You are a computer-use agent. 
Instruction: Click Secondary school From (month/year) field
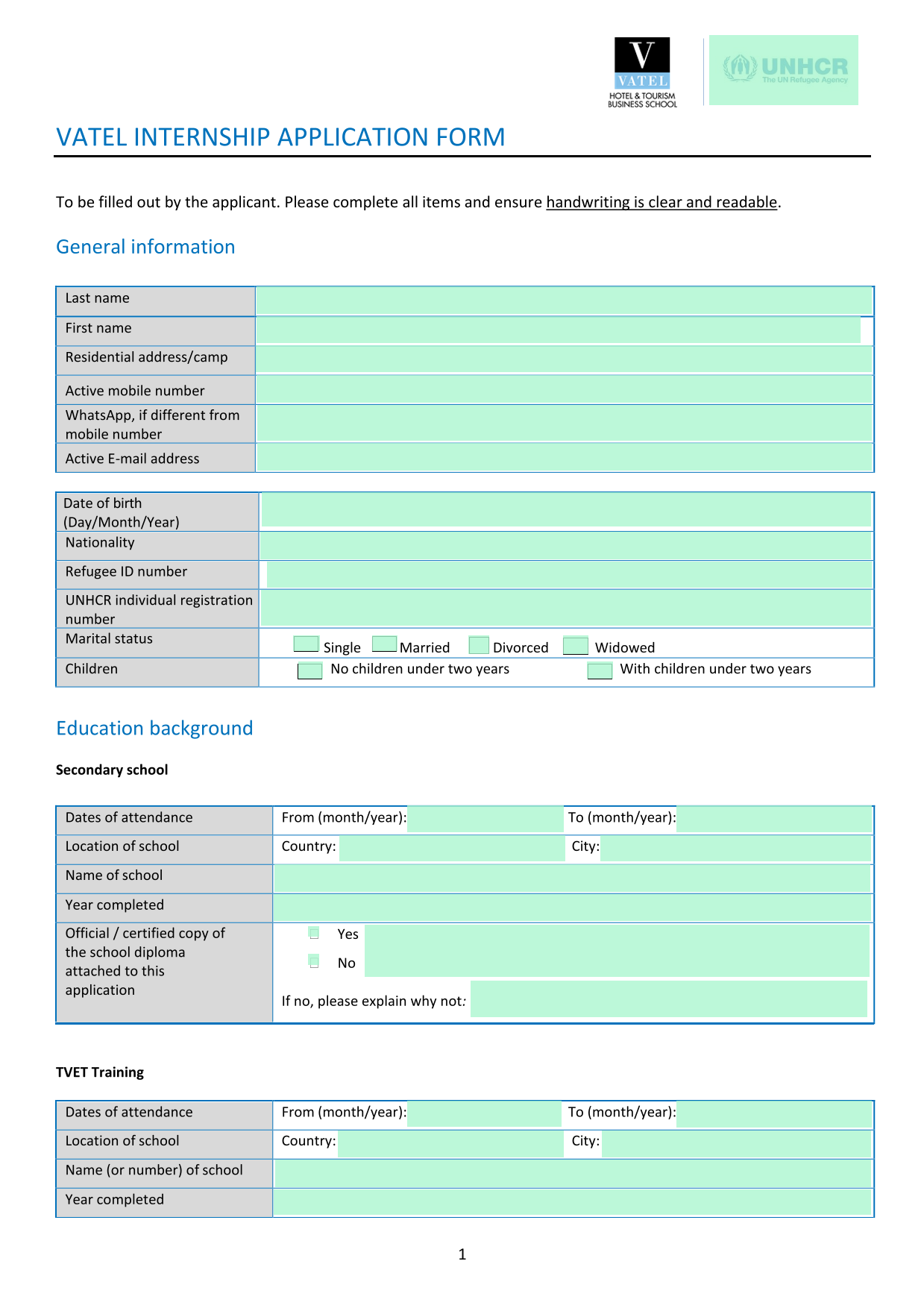485,819
